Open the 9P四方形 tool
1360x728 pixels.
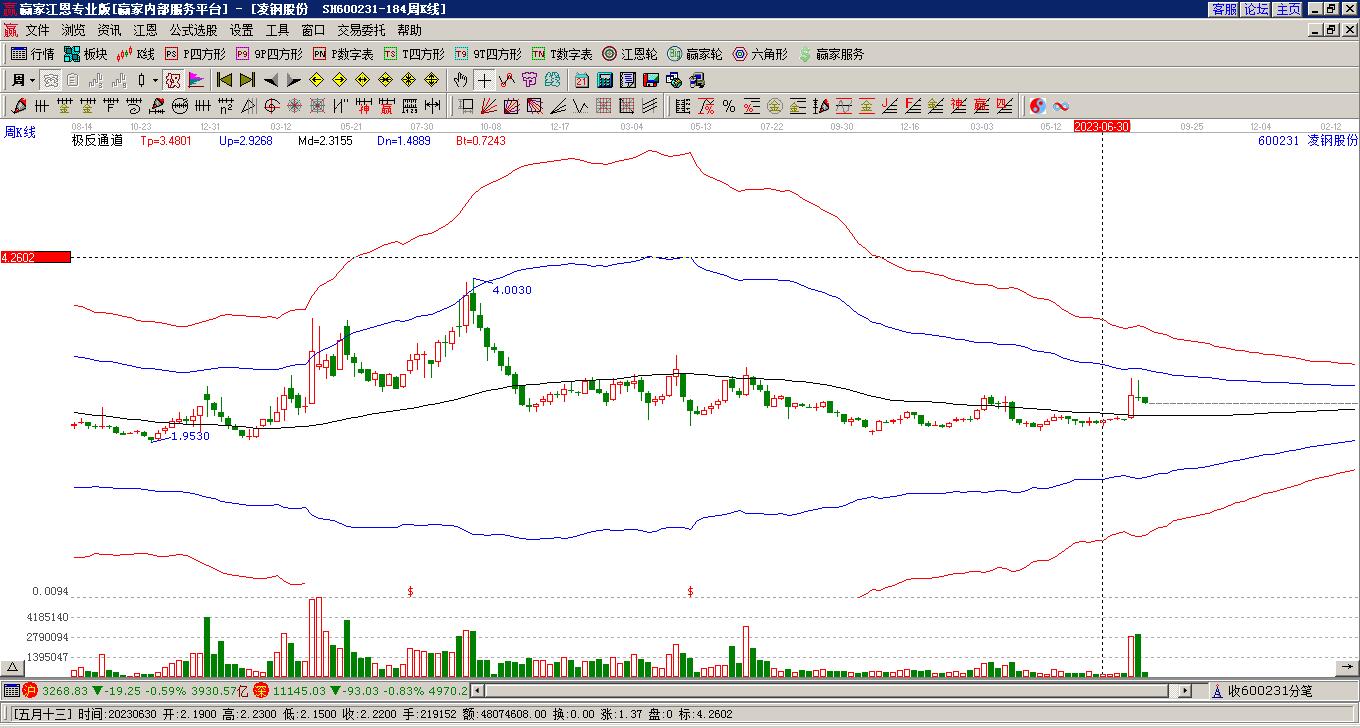point(269,54)
